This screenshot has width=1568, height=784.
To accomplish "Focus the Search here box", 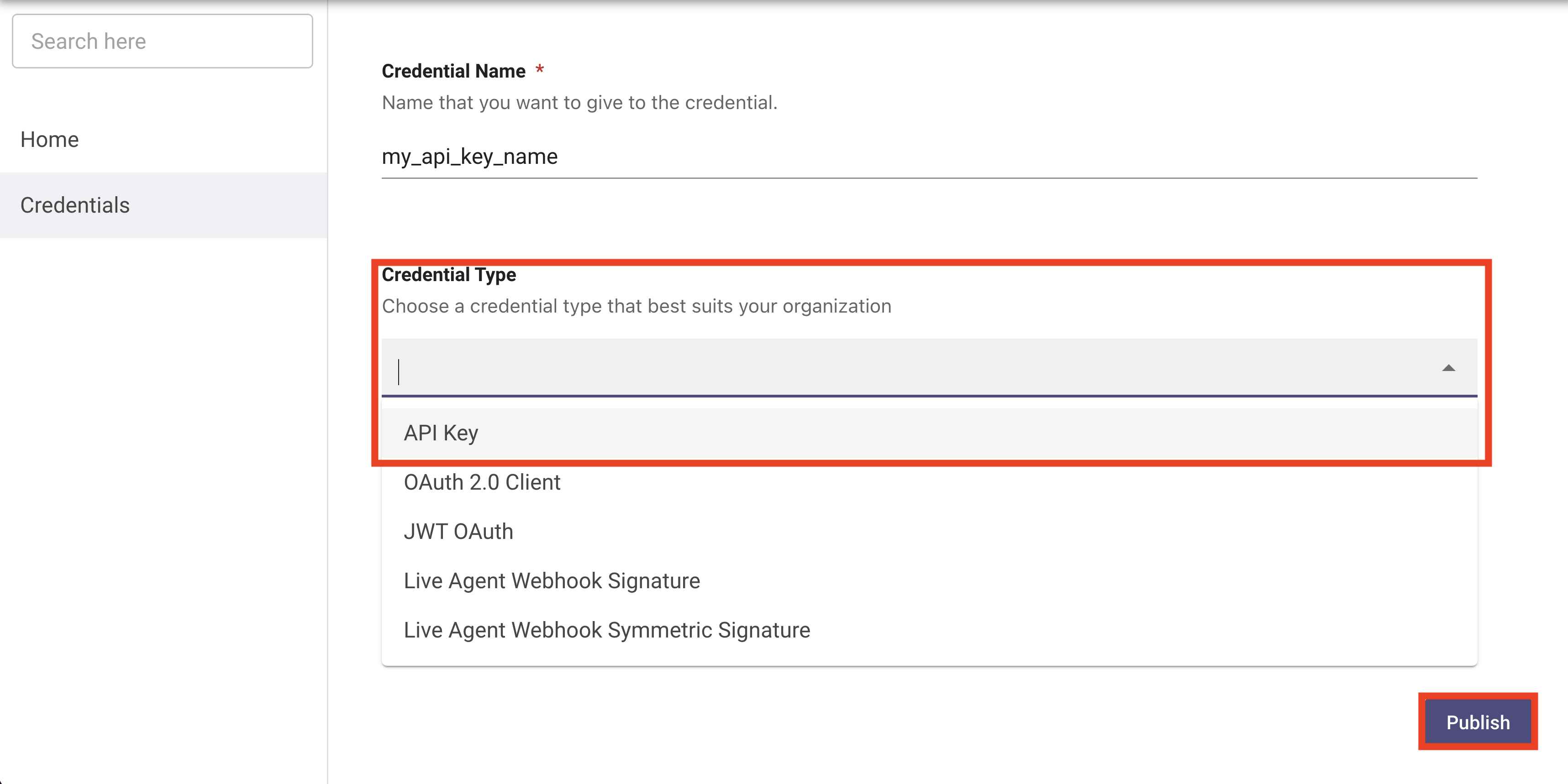I will [x=163, y=42].
